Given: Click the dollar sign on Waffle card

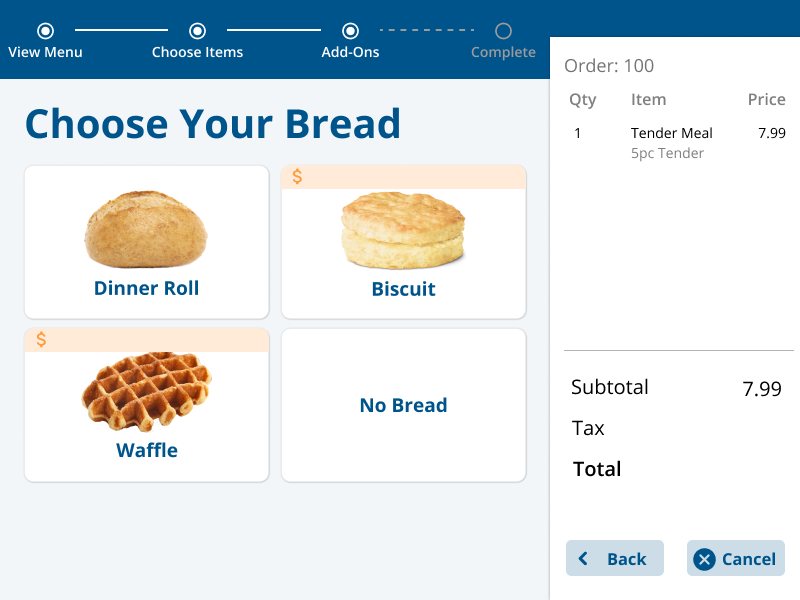Looking at the screenshot, I should (41, 339).
